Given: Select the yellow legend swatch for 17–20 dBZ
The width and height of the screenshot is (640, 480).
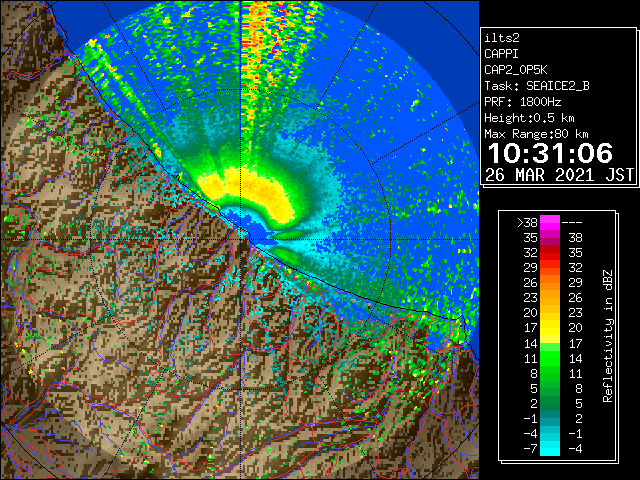Looking at the screenshot, I should coord(550,328).
